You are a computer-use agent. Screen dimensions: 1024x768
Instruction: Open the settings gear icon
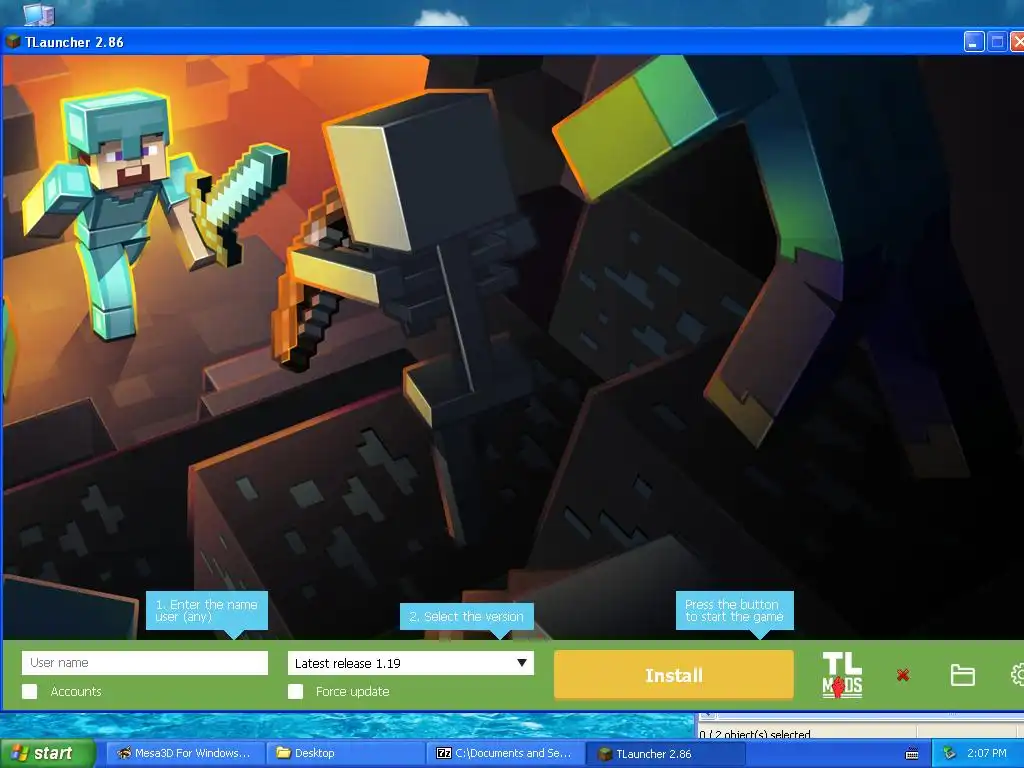pos(1017,675)
